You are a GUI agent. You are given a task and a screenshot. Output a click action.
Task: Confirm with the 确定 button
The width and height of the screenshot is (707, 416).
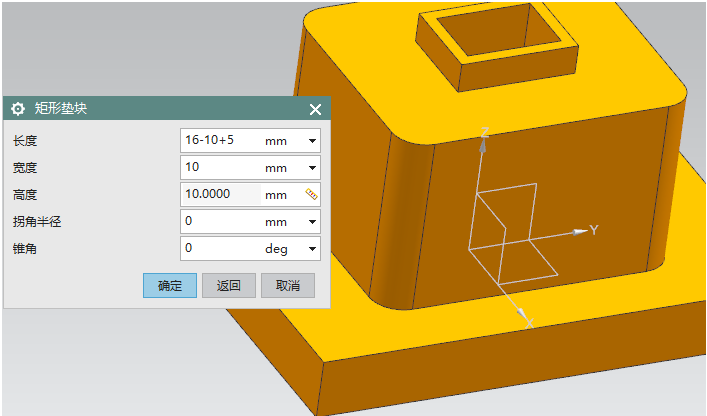170,285
